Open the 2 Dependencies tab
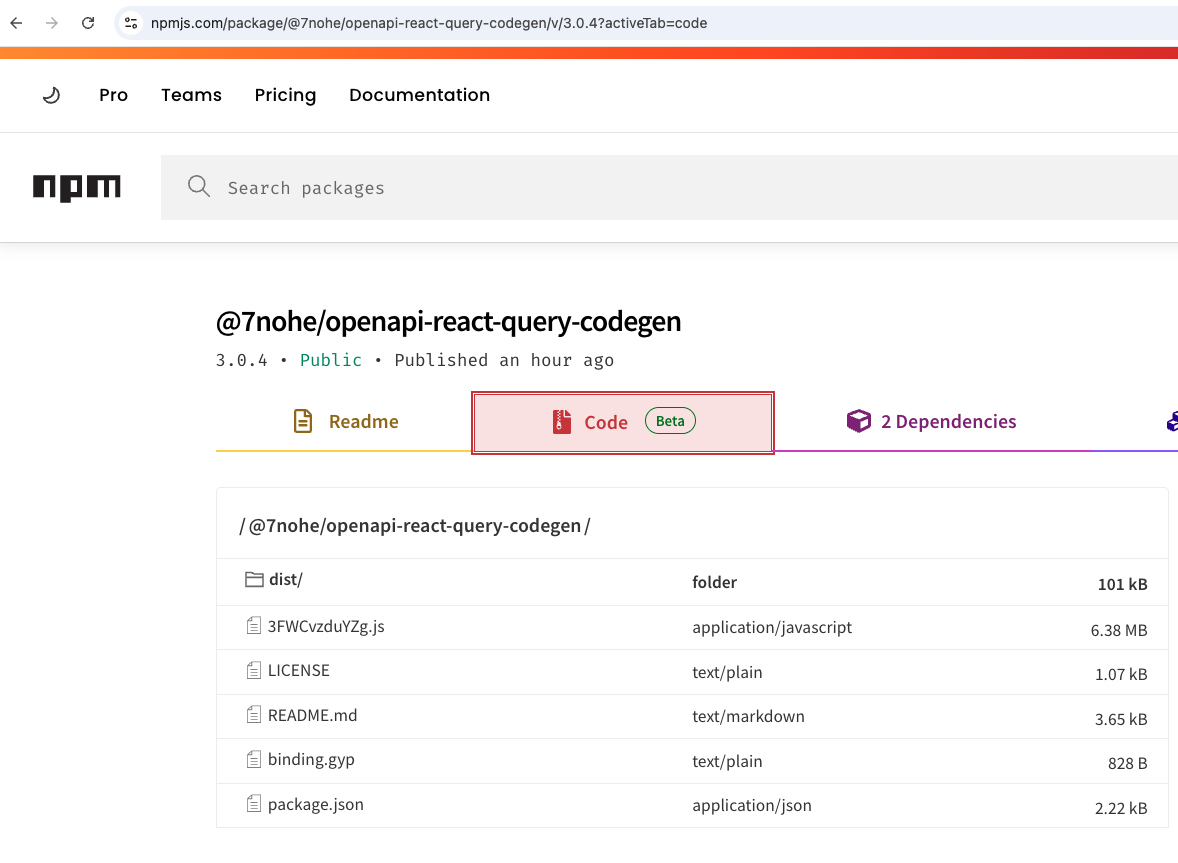Screen dimensions: 1178x863 pos(932,421)
